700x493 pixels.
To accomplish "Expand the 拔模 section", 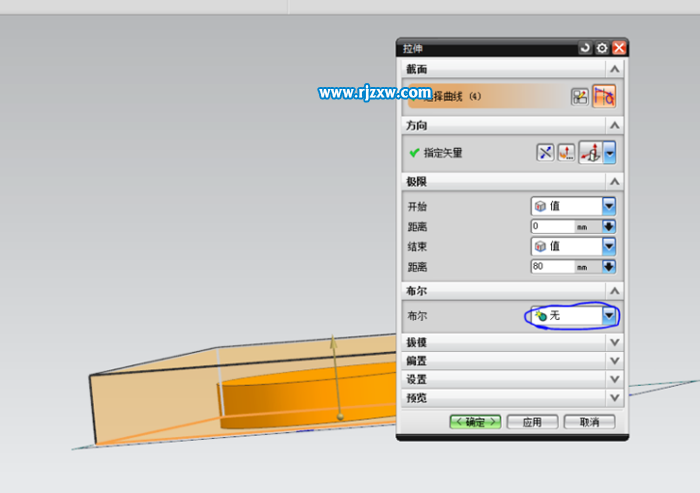I will tap(615, 343).
